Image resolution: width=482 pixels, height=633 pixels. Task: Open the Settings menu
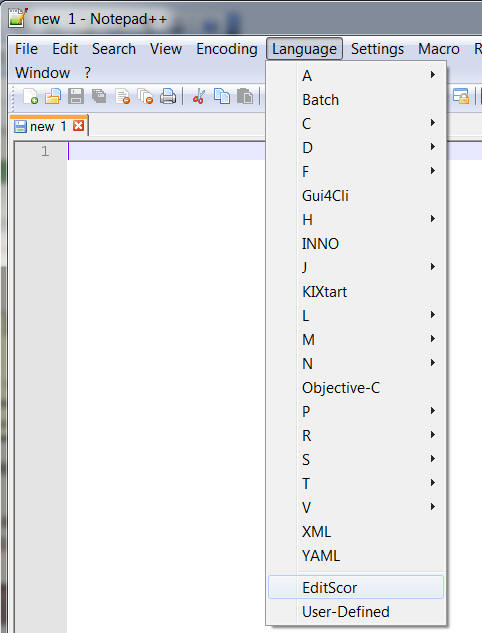(x=377, y=49)
